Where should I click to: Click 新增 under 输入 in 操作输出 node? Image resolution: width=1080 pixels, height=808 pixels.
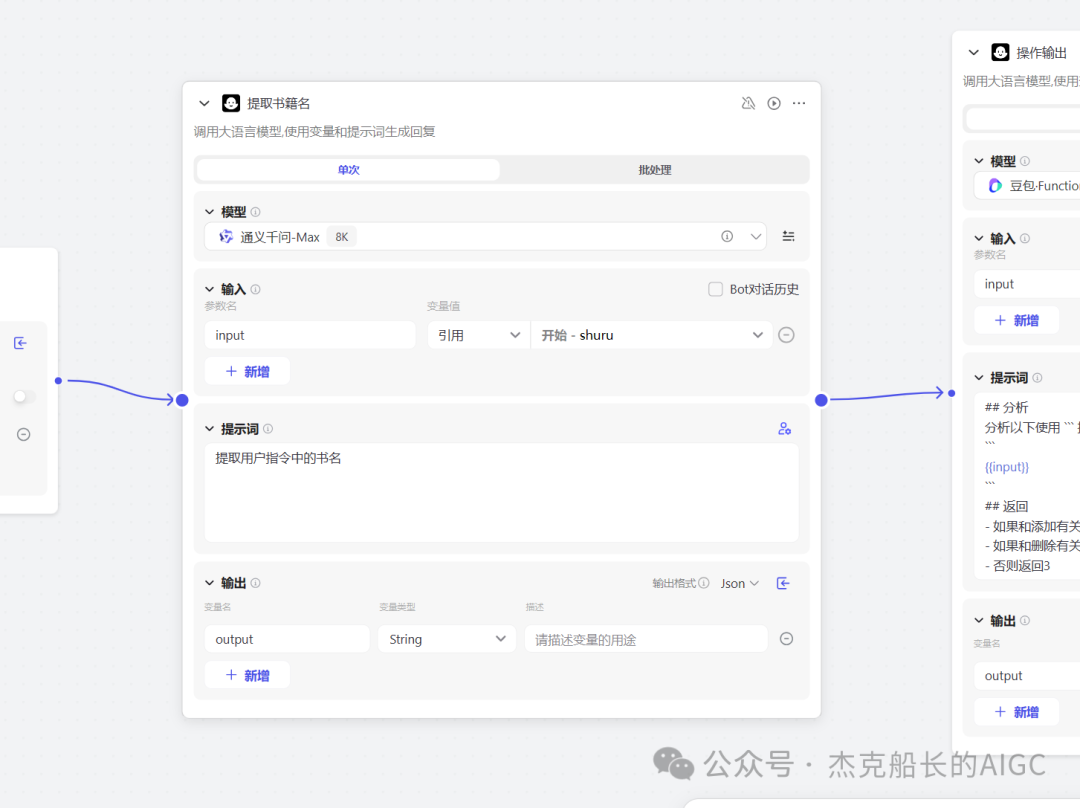(1017, 320)
